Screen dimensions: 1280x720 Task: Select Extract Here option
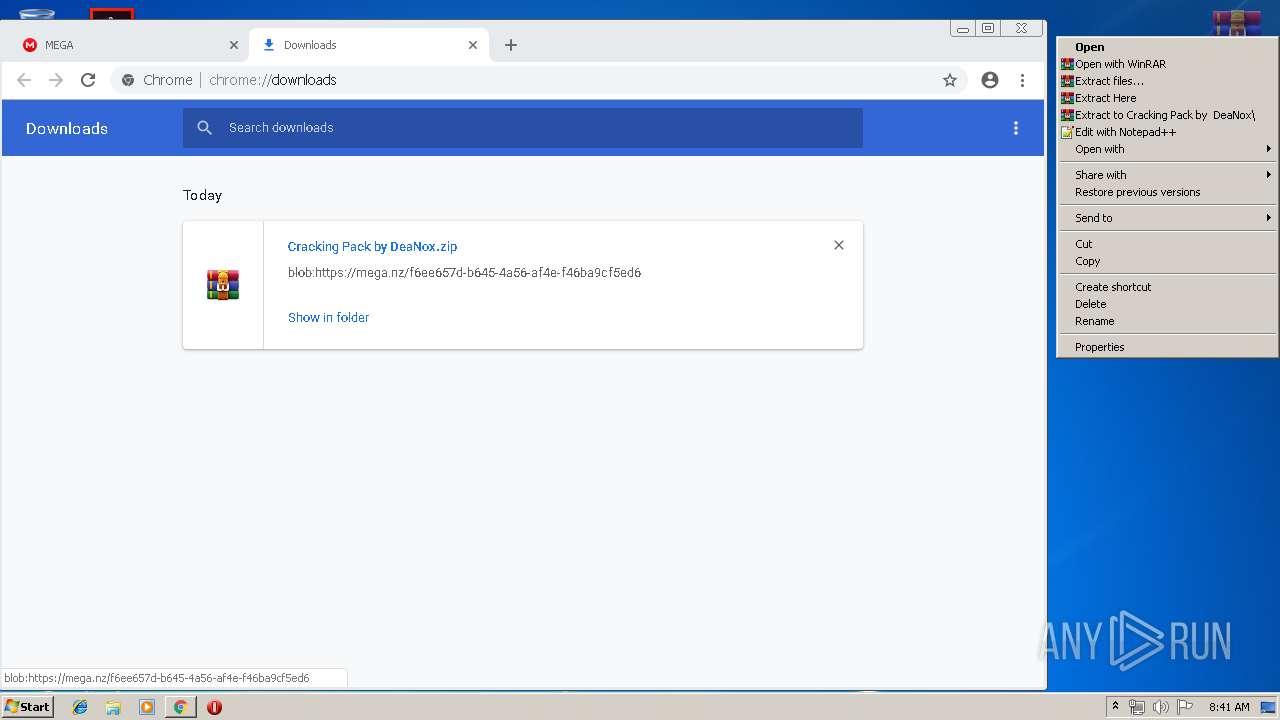1167,98
